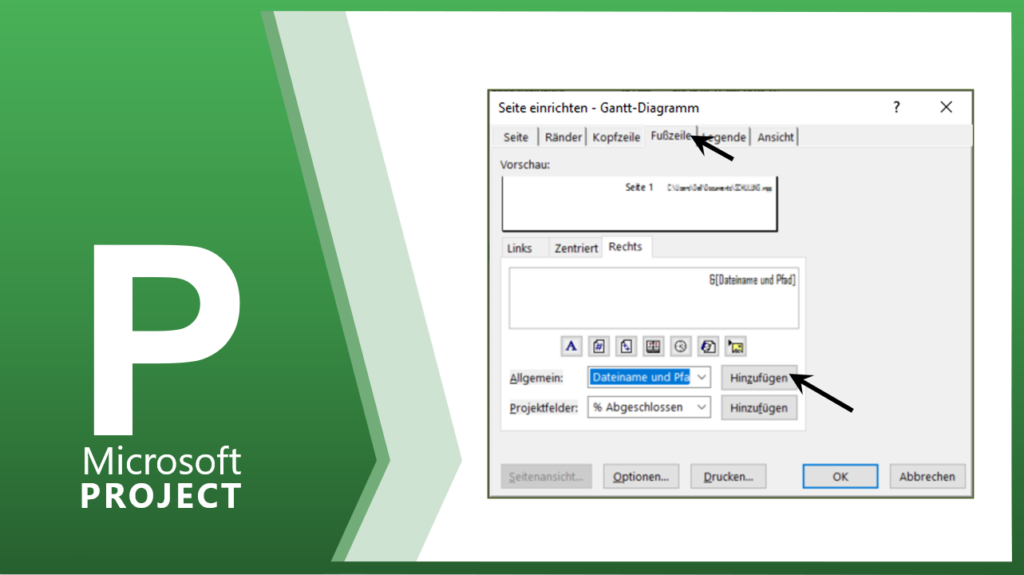
Task: Click in the footer text box with &[Dateiname und Pfad]
Action: pyautogui.click(x=654, y=298)
